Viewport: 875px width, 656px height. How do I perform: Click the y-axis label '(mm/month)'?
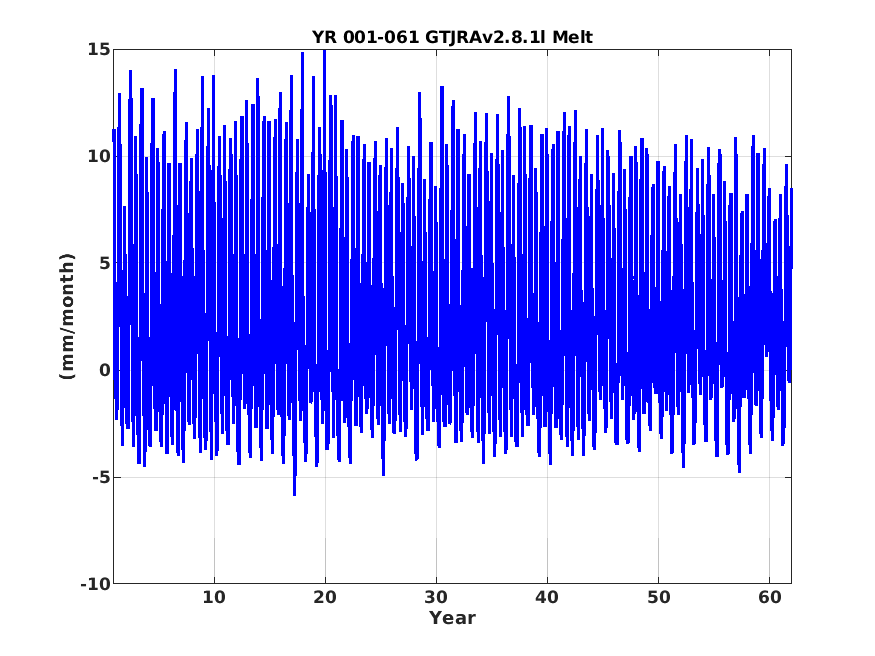67,316
